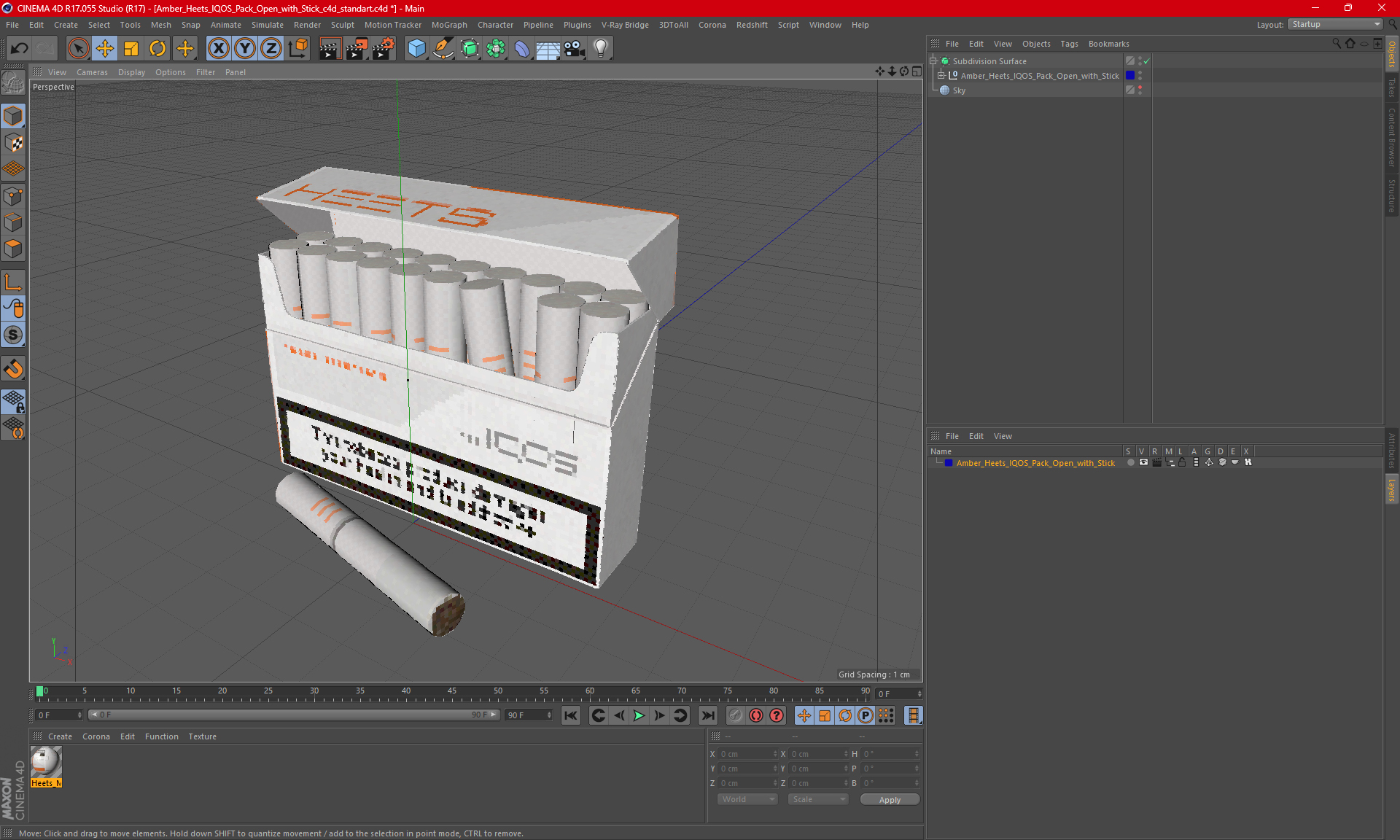Enable Edges mode in left sidebar
This screenshot has height=840, width=1400.
[13, 222]
